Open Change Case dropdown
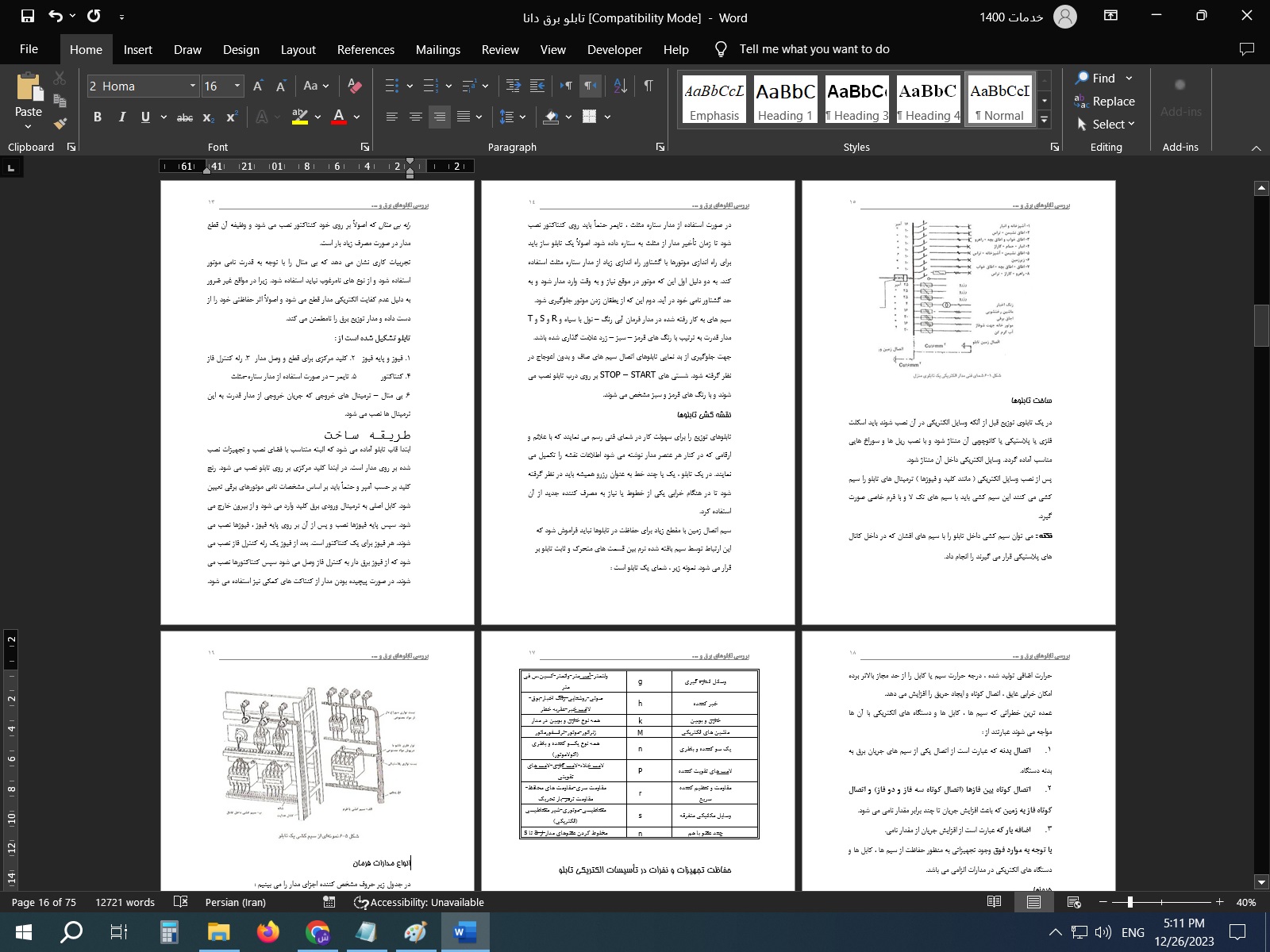The image size is (1270, 952). [316, 86]
